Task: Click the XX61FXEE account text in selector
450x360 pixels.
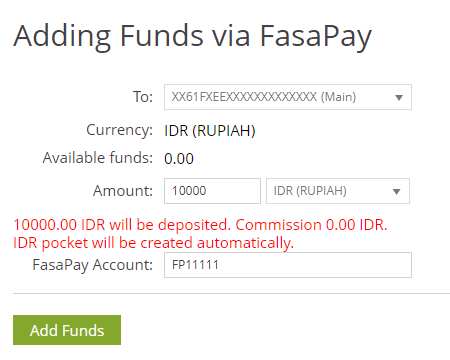Action: tap(244, 97)
